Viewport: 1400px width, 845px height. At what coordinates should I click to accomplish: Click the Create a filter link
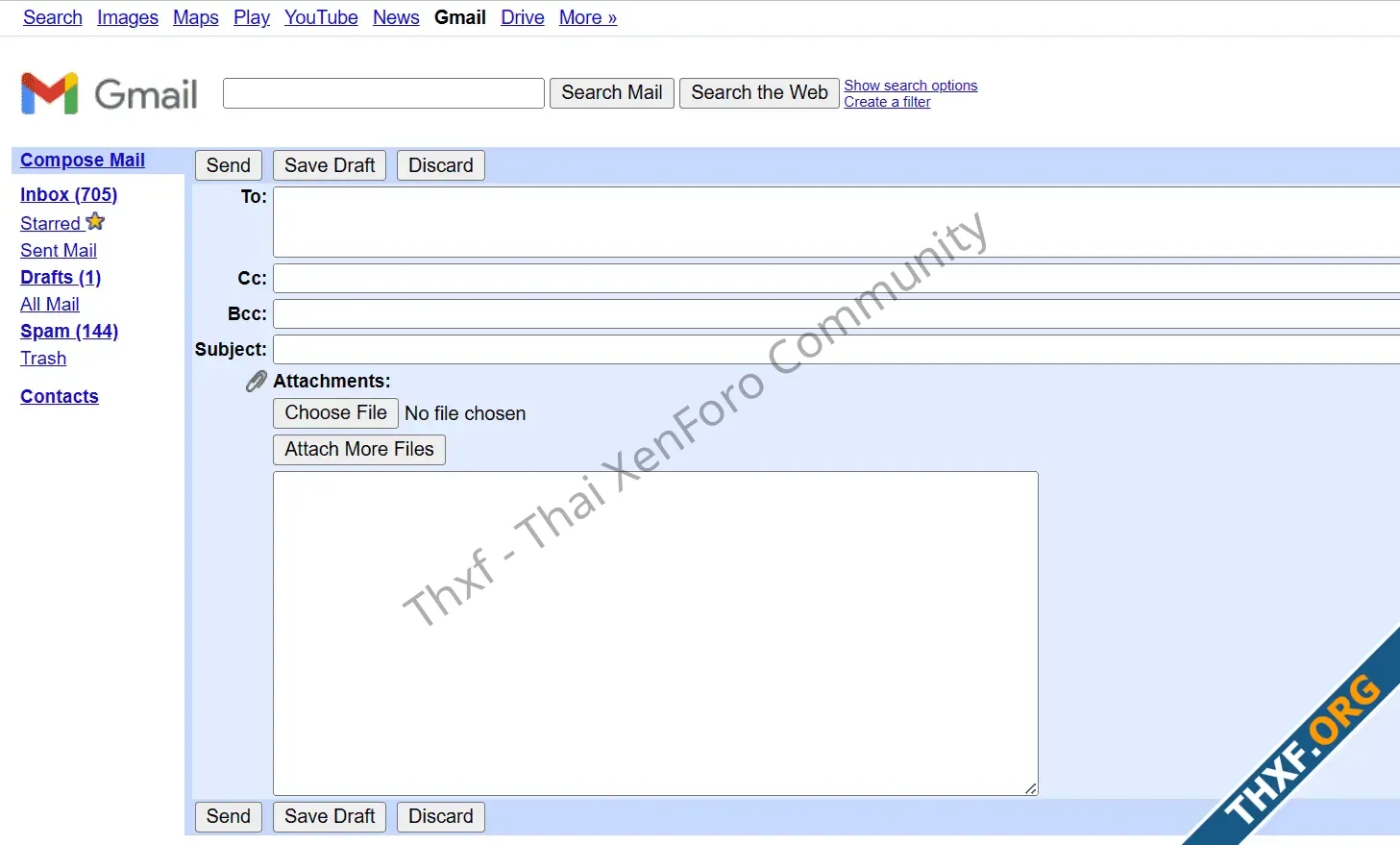pyautogui.click(x=887, y=102)
